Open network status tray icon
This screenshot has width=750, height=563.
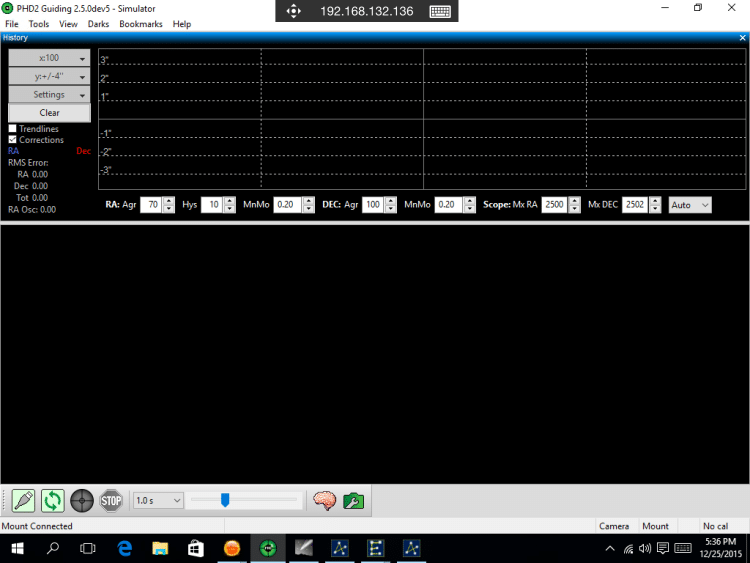629,549
